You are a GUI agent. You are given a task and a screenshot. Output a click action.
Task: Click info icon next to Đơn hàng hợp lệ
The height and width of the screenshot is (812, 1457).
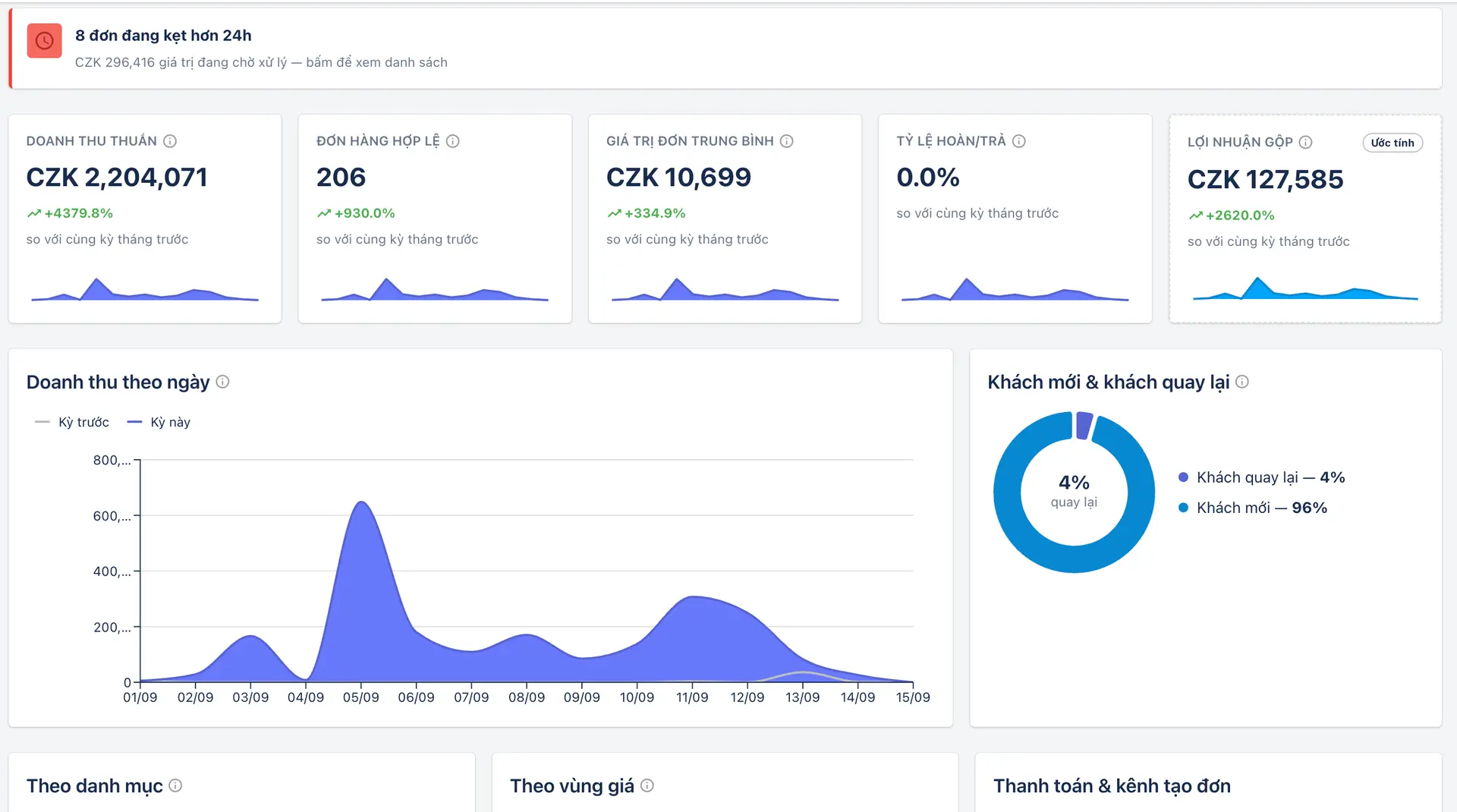click(x=453, y=141)
